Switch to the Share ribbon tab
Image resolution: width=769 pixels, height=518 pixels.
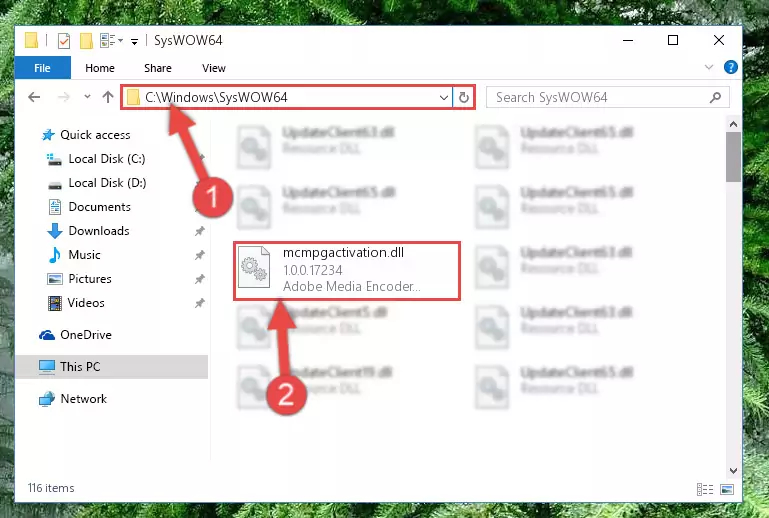click(158, 68)
